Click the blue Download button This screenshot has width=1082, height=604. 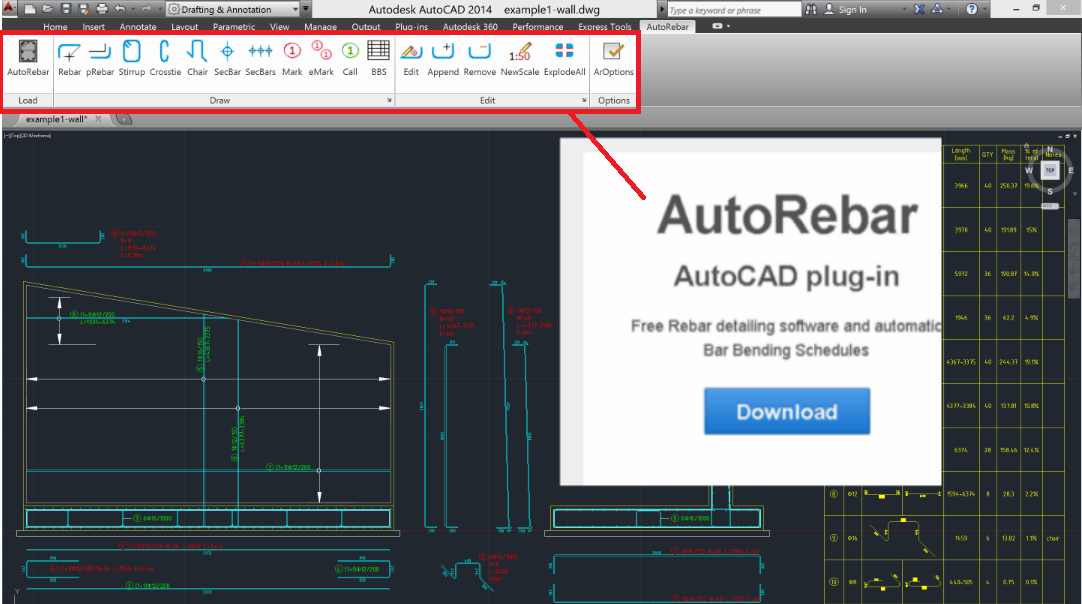point(787,411)
